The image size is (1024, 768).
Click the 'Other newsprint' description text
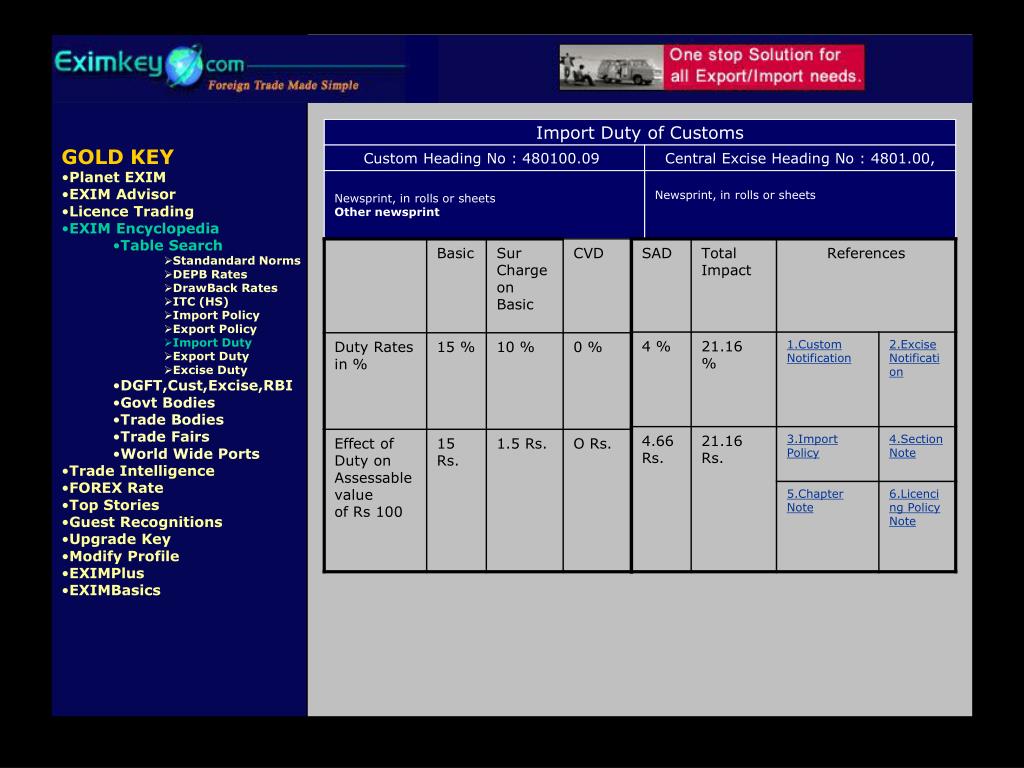(387, 212)
